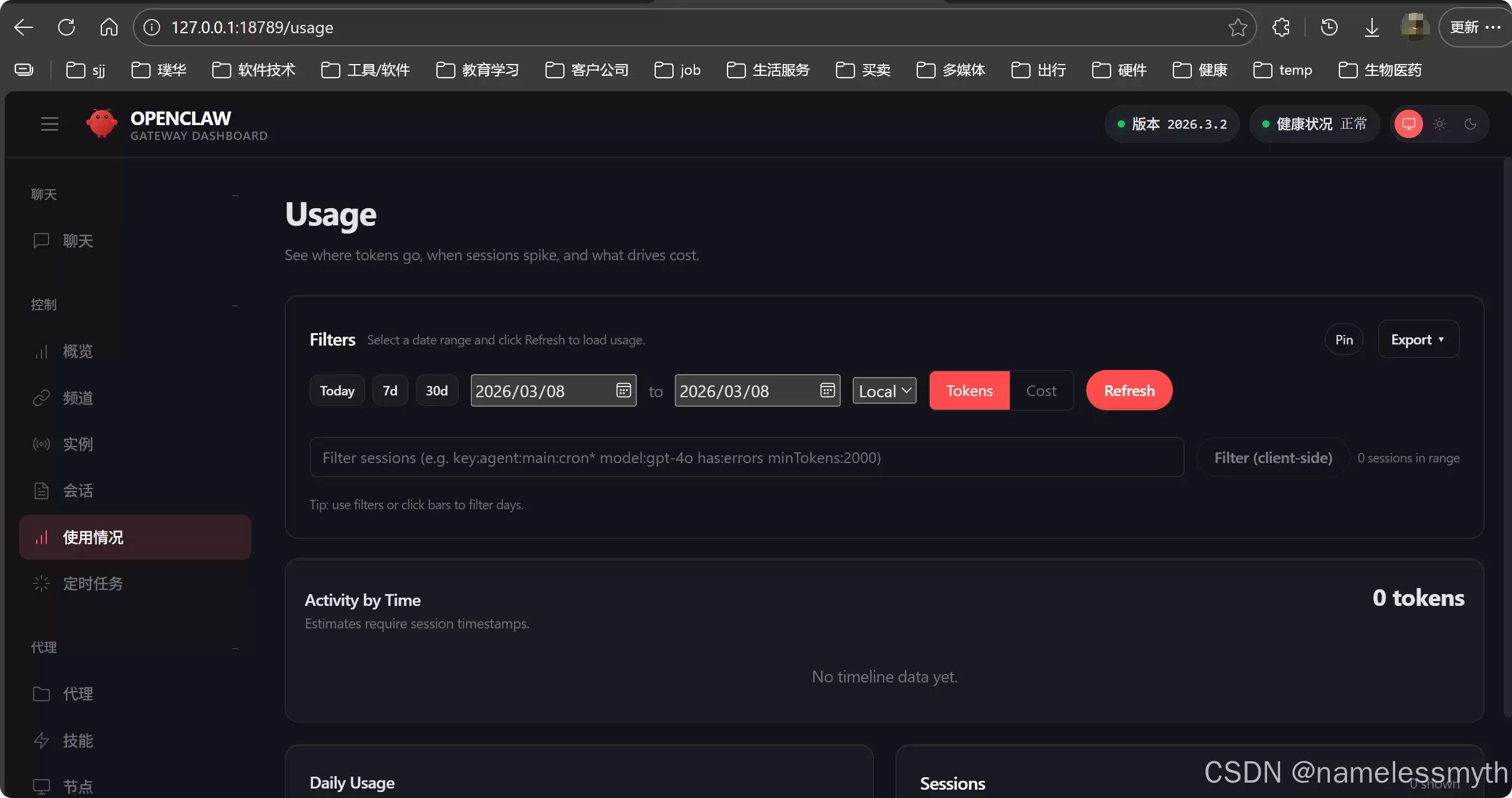Click the hamburger menu icon beside OpenClaw logo
Viewport: 1512px width, 798px height.
[x=50, y=124]
